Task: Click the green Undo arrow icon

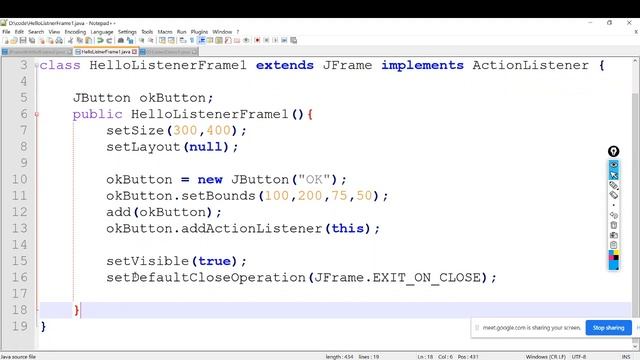Action: [100, 40]
